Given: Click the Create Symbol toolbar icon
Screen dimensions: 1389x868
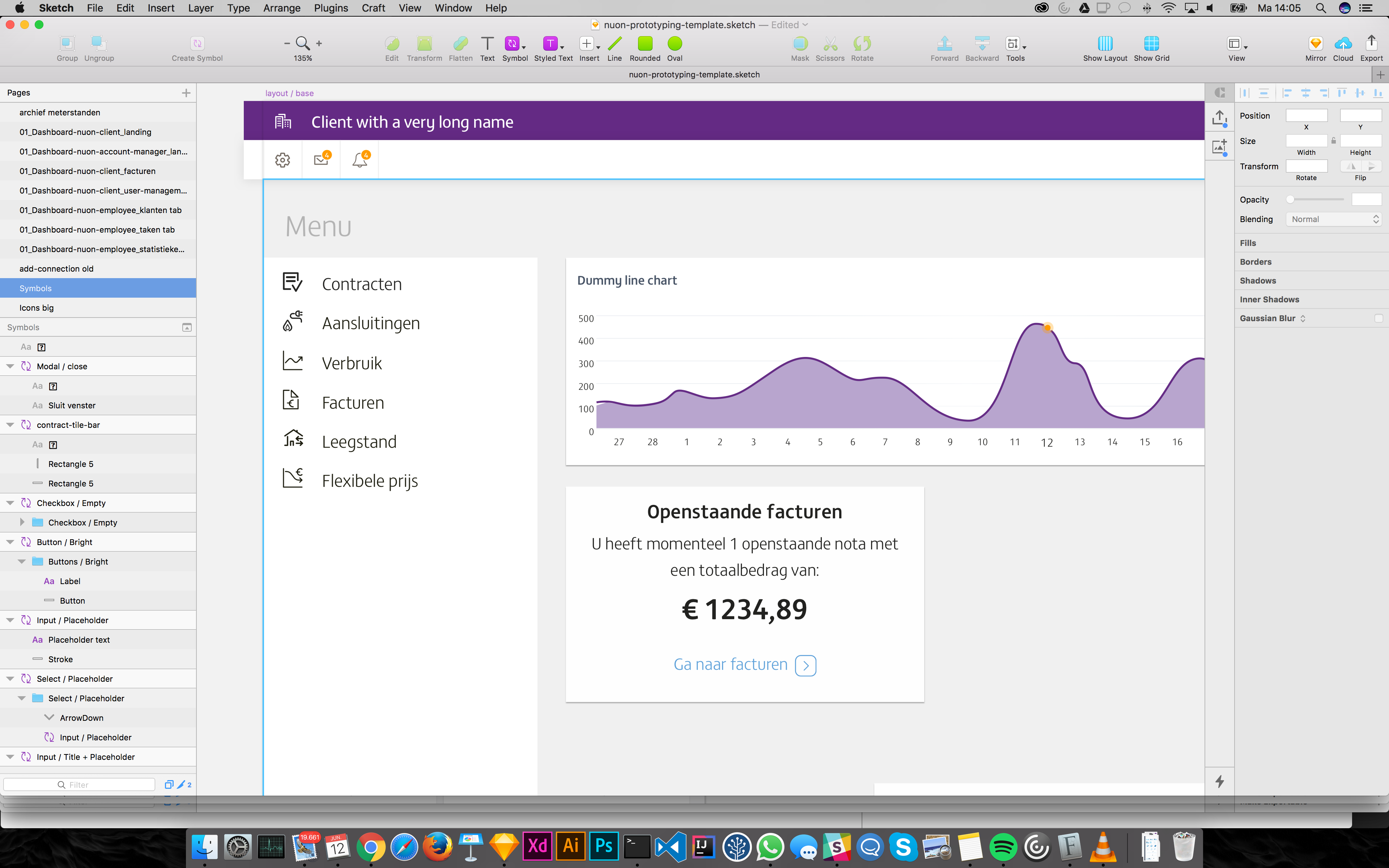Looking at the screenshot, I should click(x=197, y=44).
